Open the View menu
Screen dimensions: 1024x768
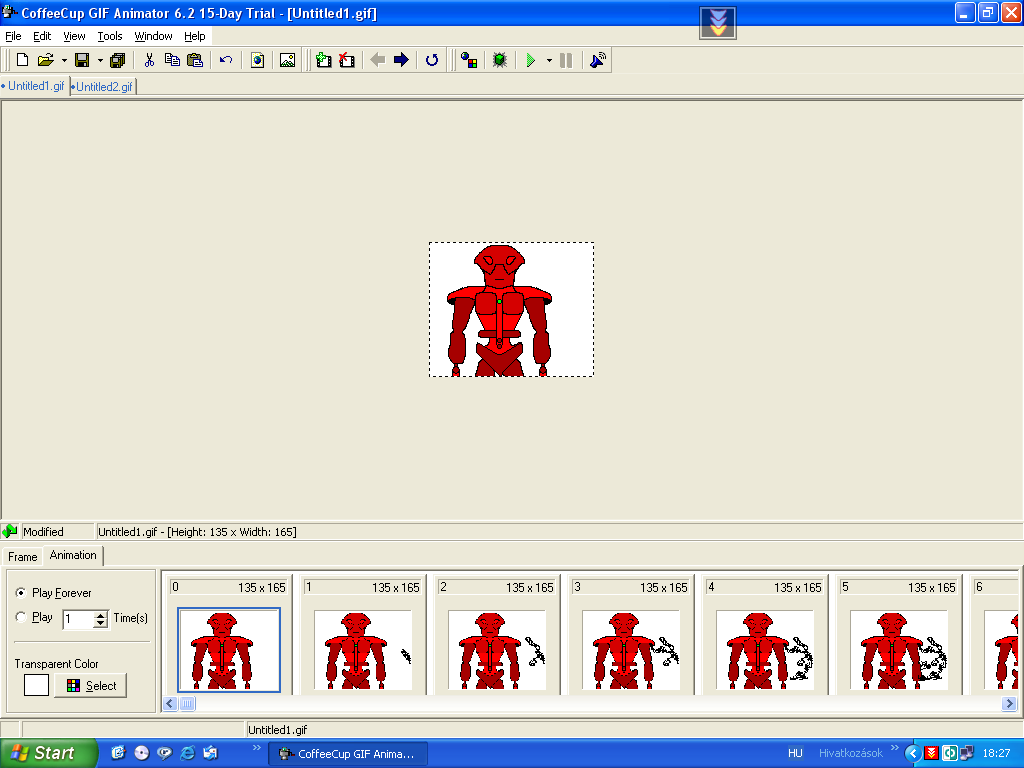pos(74,36)
